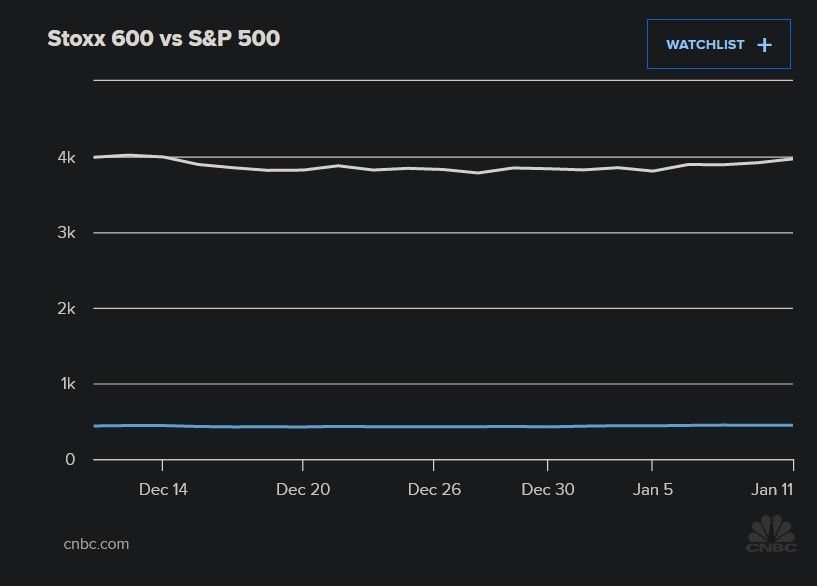Image resolution: width=817 pixels, height=586 pixels.
Task: Open the cnbc.com source link
Action: [x=96, y=544]
